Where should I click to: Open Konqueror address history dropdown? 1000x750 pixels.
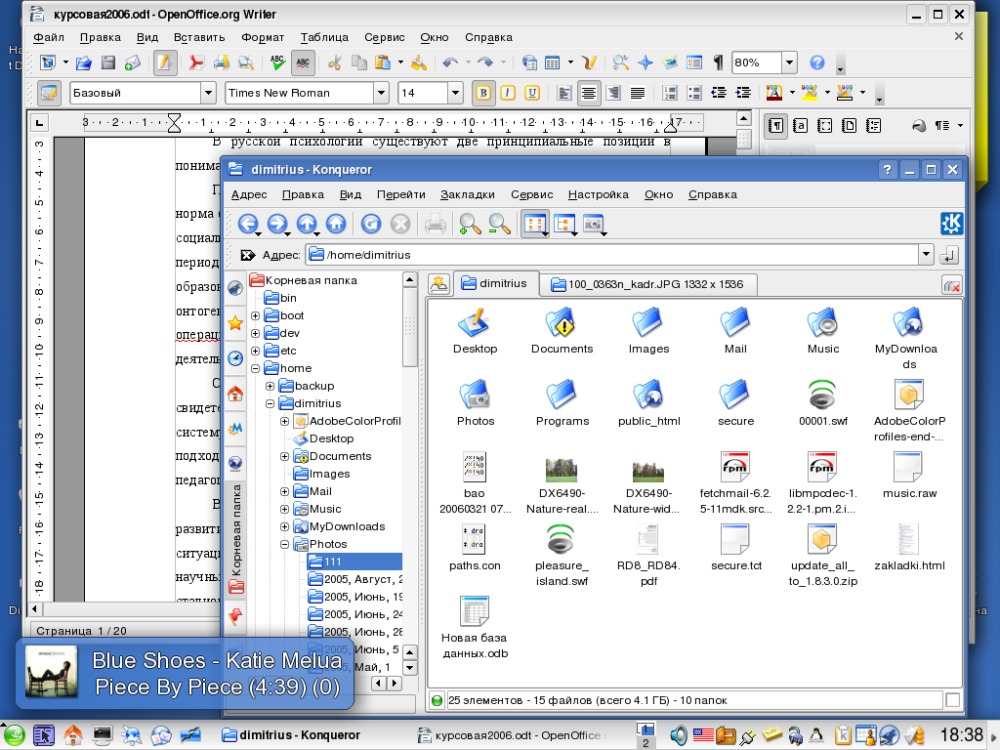(926, 255)
